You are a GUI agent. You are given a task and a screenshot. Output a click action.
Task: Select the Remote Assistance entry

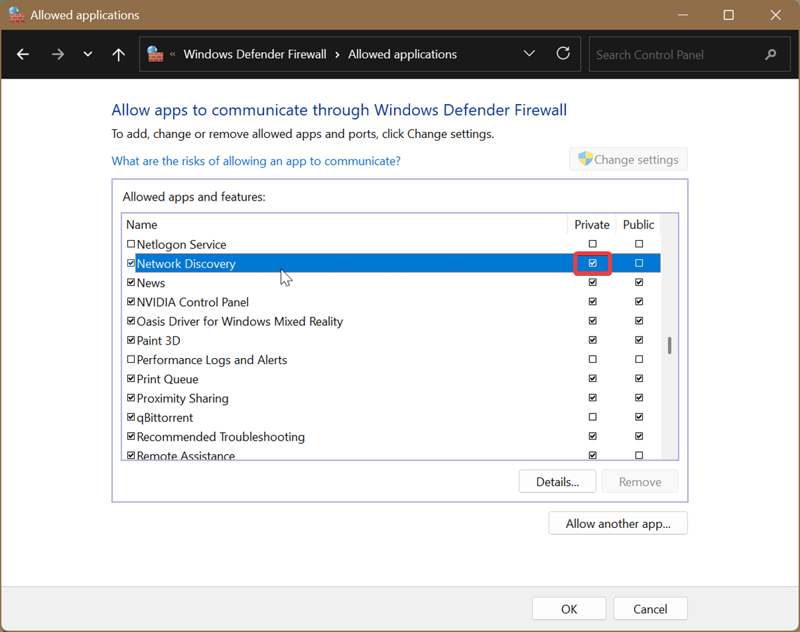(186, 455)
